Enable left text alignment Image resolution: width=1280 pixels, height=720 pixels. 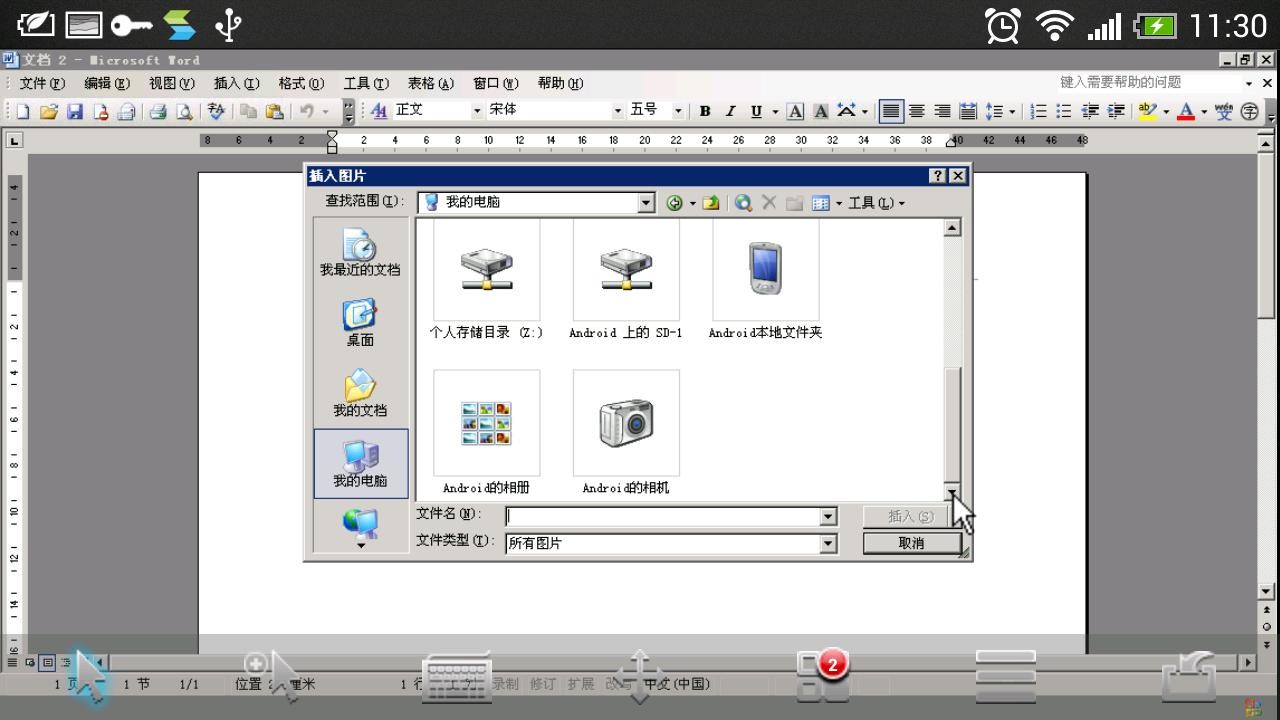891,111
